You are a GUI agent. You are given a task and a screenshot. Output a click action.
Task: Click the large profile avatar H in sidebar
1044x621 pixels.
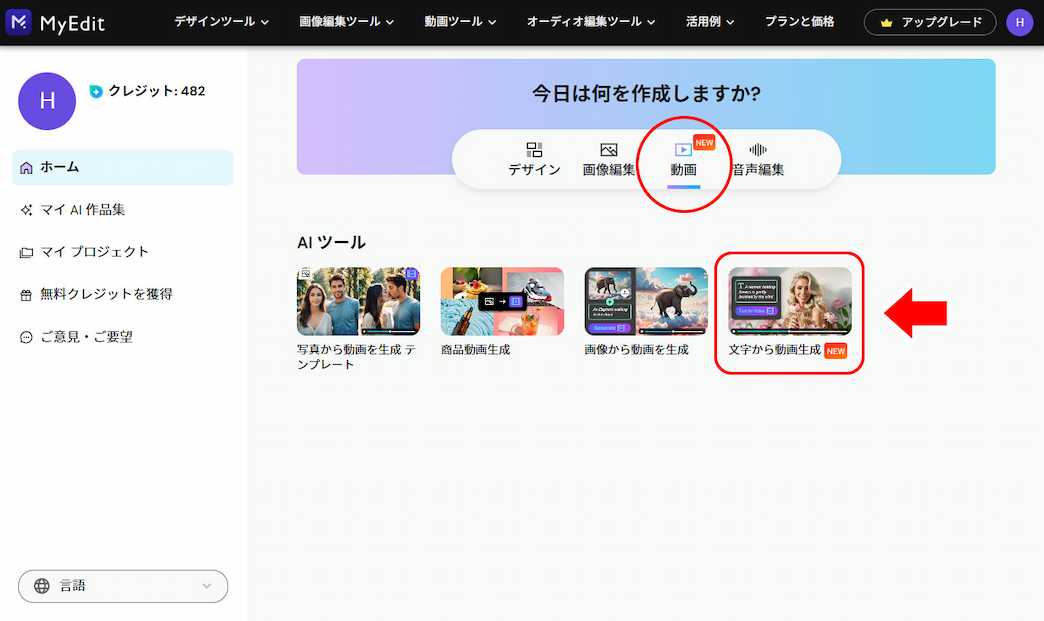click(47, 101)
